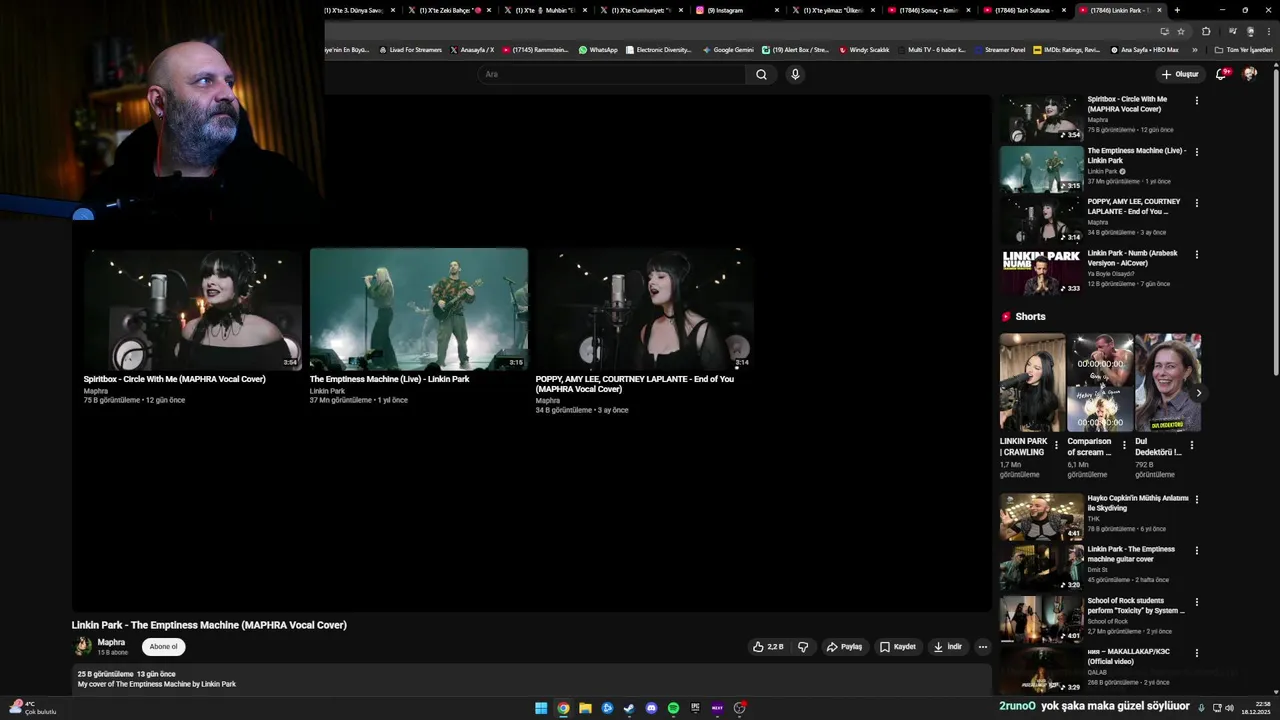Open the options menu for Emptiness machine guitar cover video

(x=1196, y=550)
